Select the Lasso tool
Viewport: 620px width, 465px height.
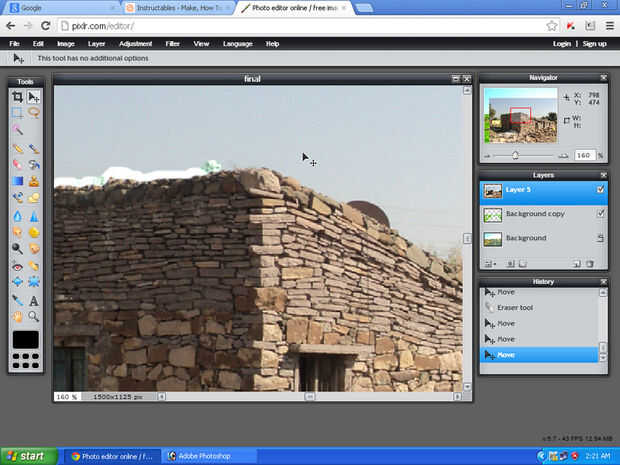click(x=34, y=113)
